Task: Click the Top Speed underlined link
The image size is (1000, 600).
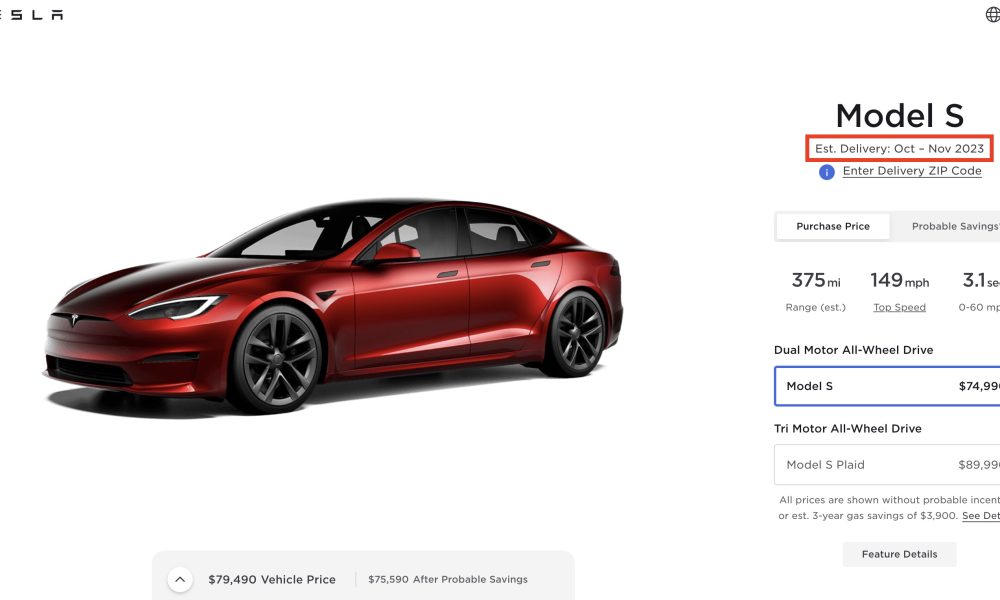Action: point(899,307)
